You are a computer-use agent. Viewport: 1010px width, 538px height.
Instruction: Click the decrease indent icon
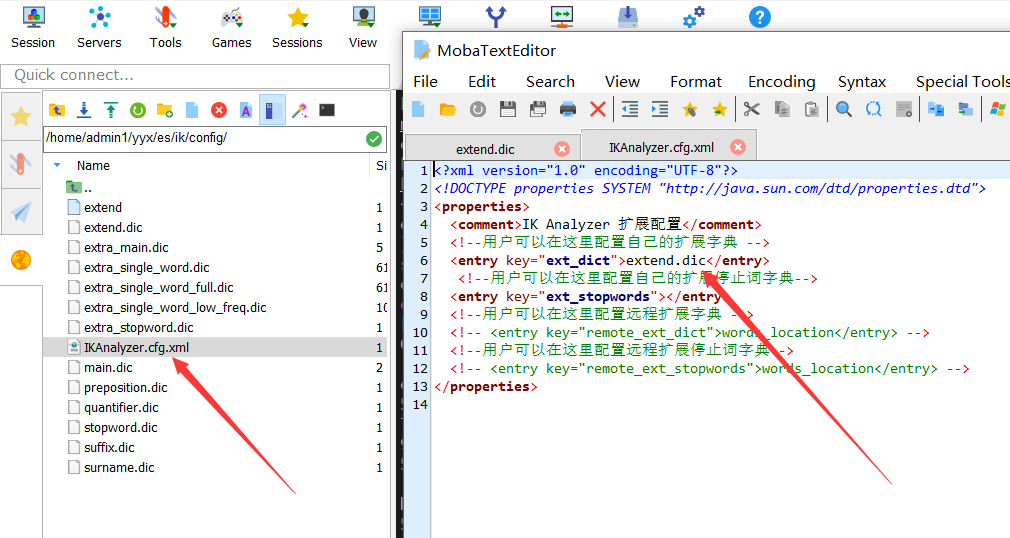pos(630,109)
